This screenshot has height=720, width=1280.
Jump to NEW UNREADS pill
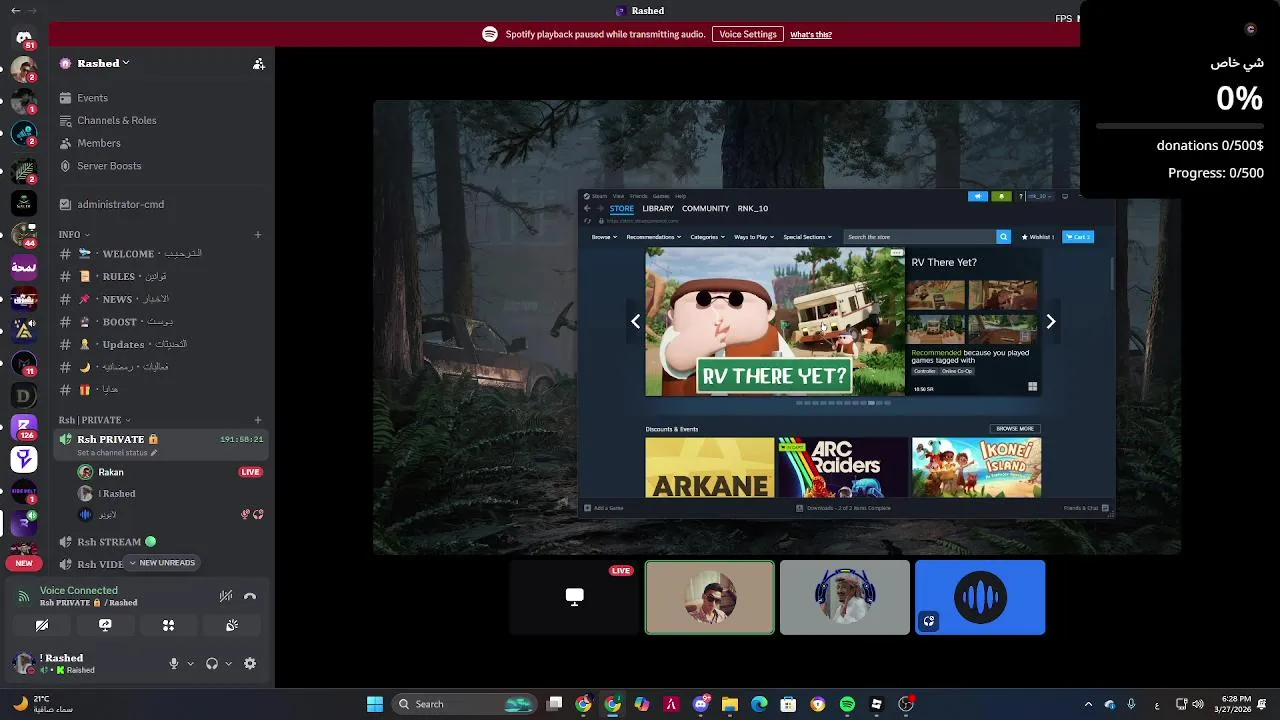(x=162, y=563)
